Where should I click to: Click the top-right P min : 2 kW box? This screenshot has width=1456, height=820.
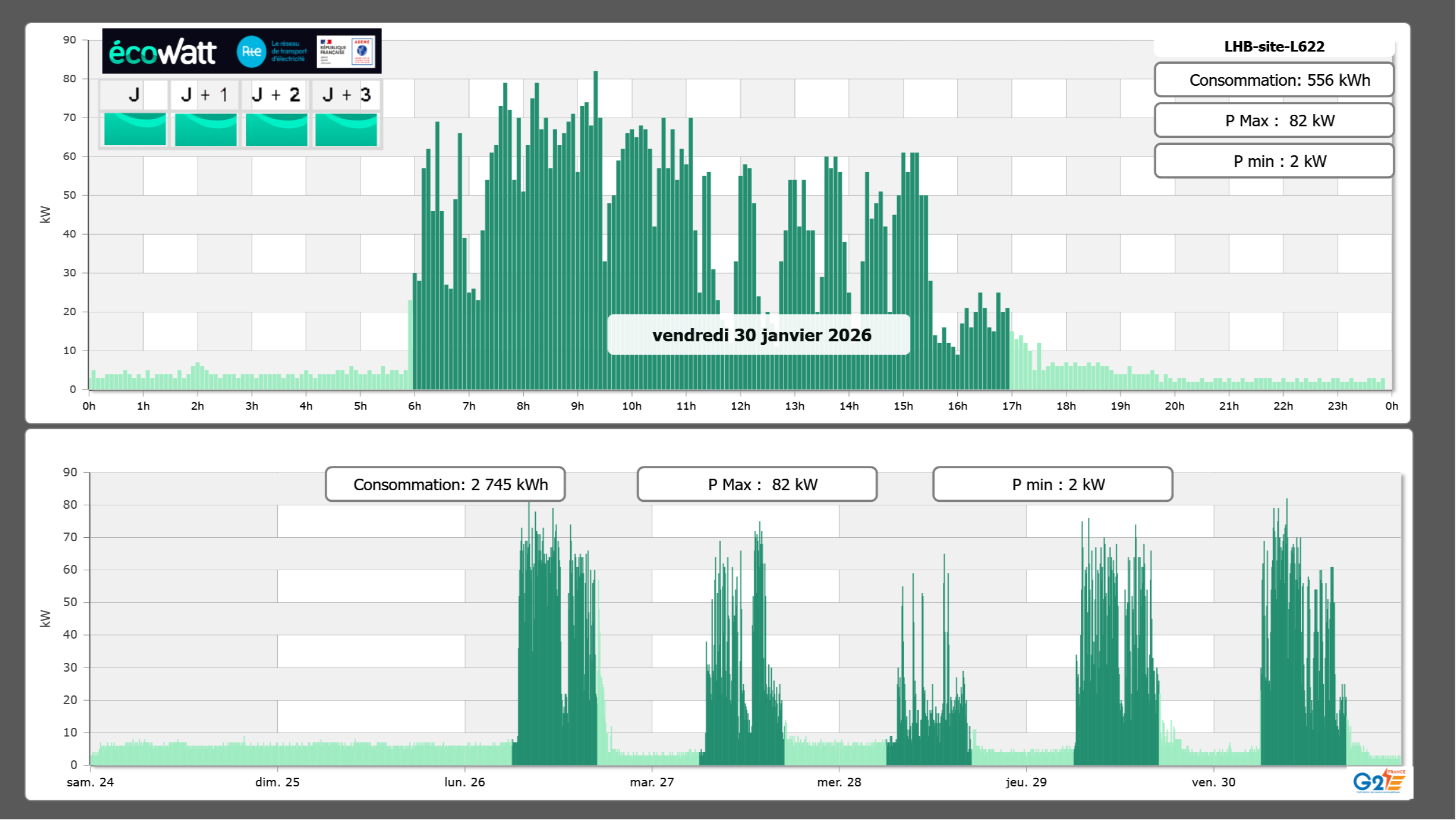coord(1274,161)
